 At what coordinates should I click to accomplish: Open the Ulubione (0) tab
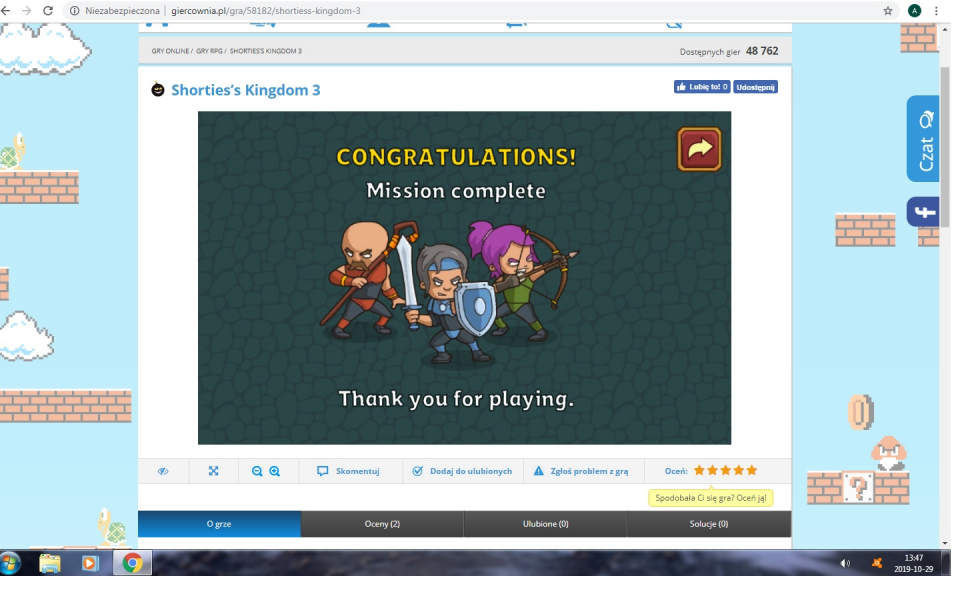pyautogui.click(x=545, y=524)
